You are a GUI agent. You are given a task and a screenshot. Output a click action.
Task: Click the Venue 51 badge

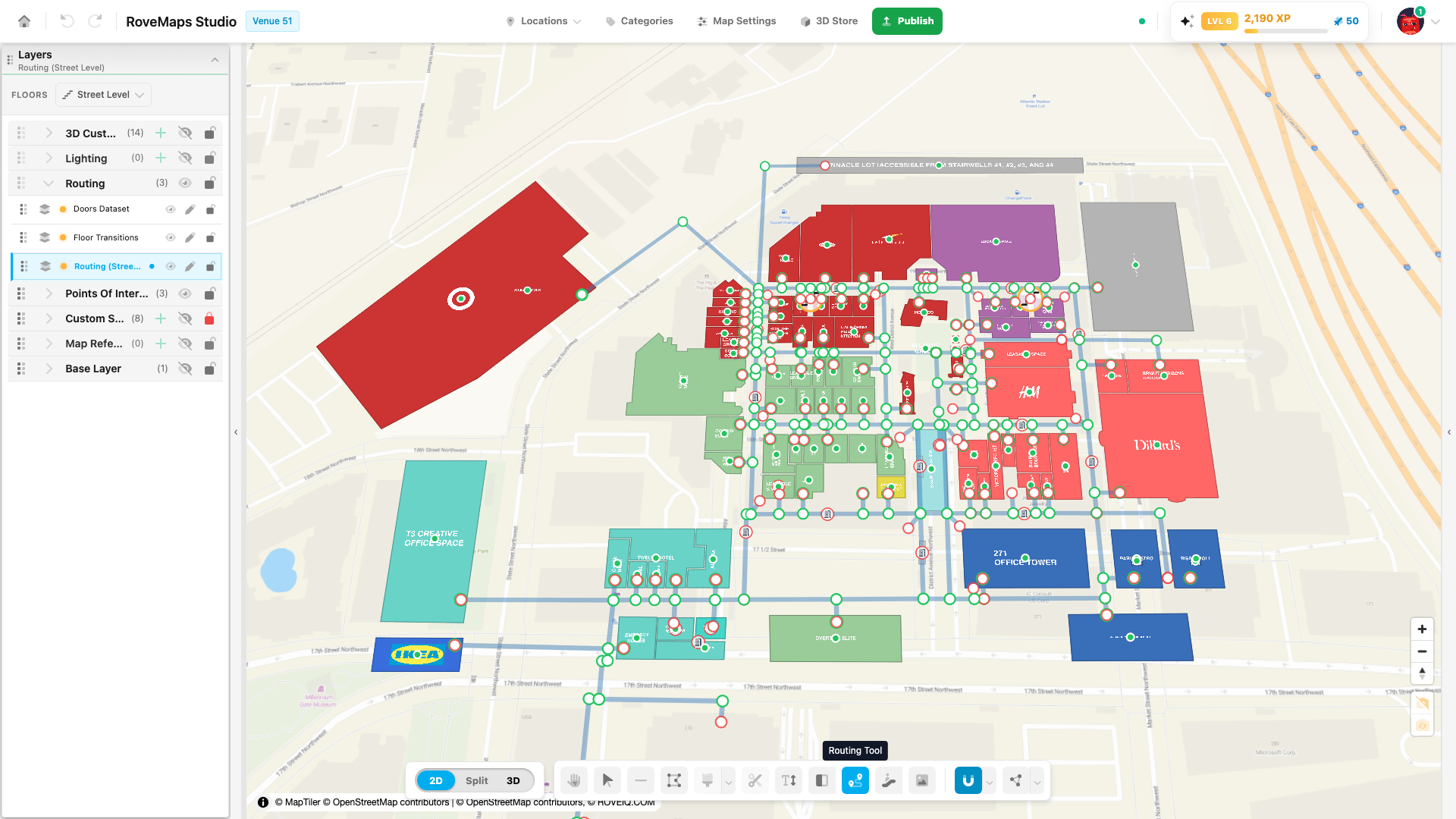tap(272, 21)
